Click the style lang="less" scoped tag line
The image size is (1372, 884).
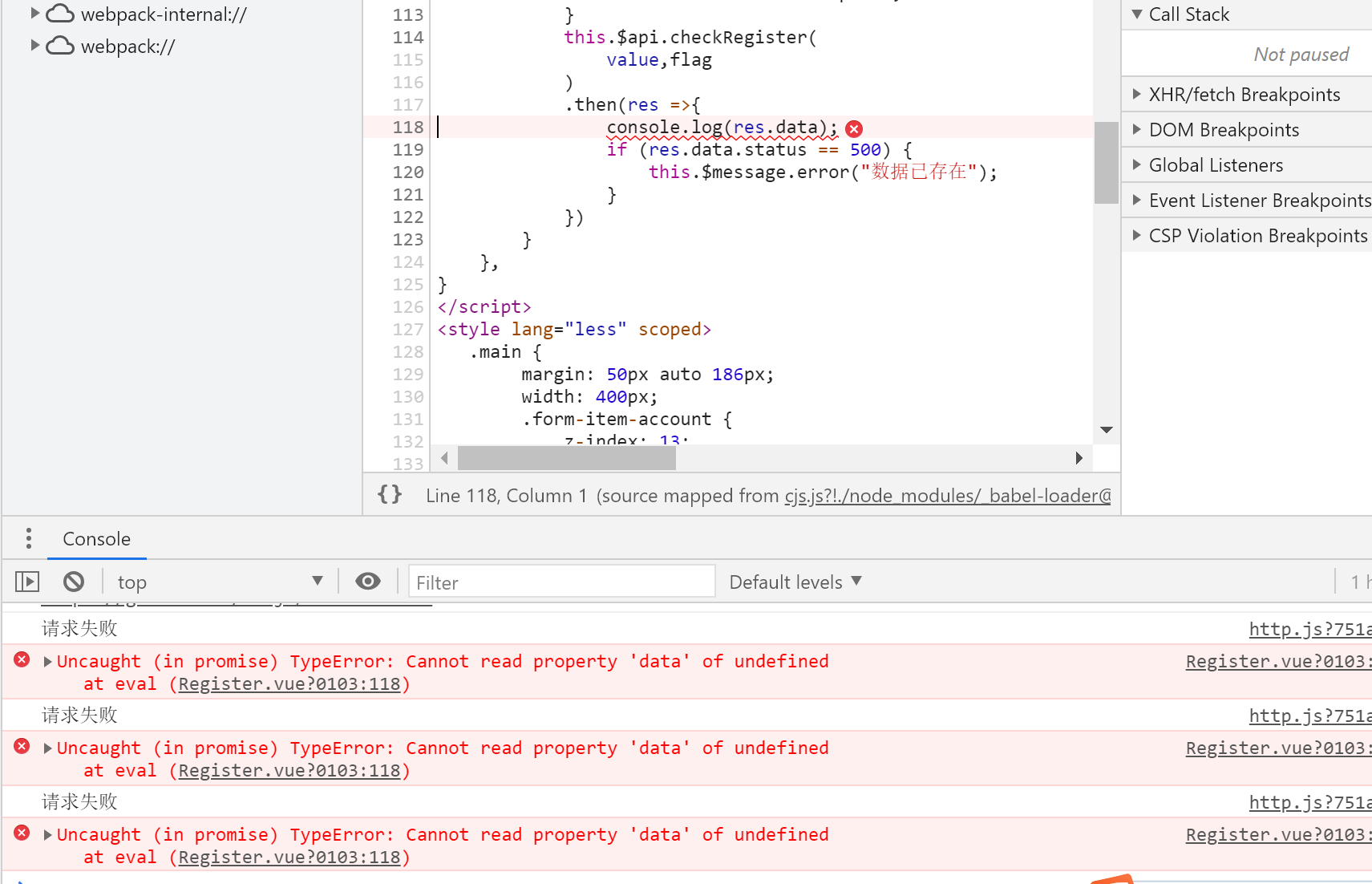point(574,329)
